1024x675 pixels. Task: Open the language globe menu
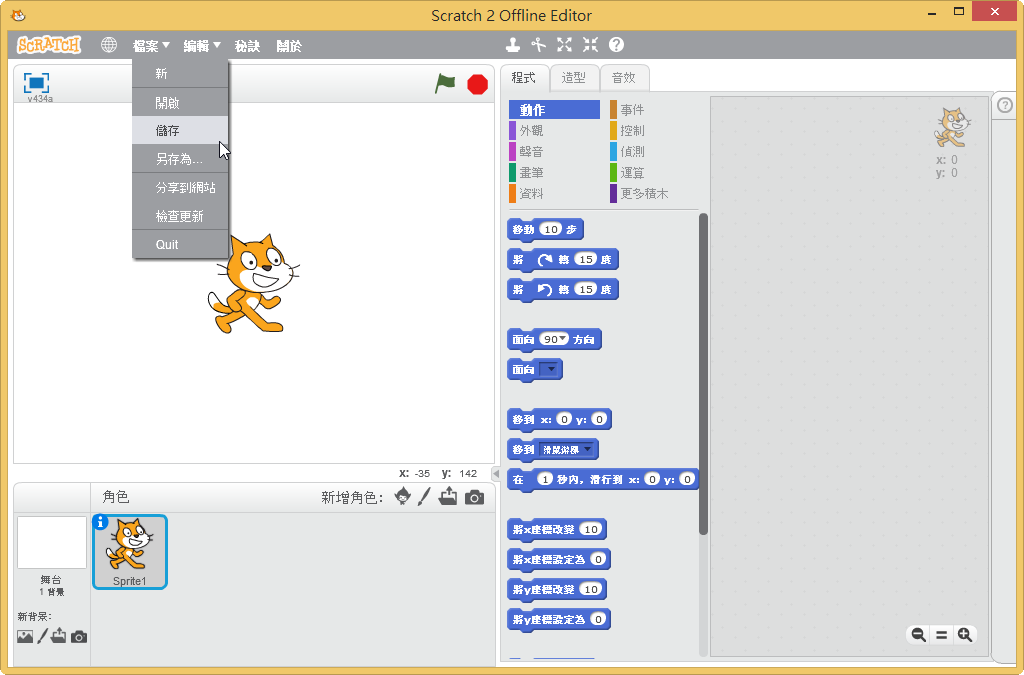click(x=108, y=45)
